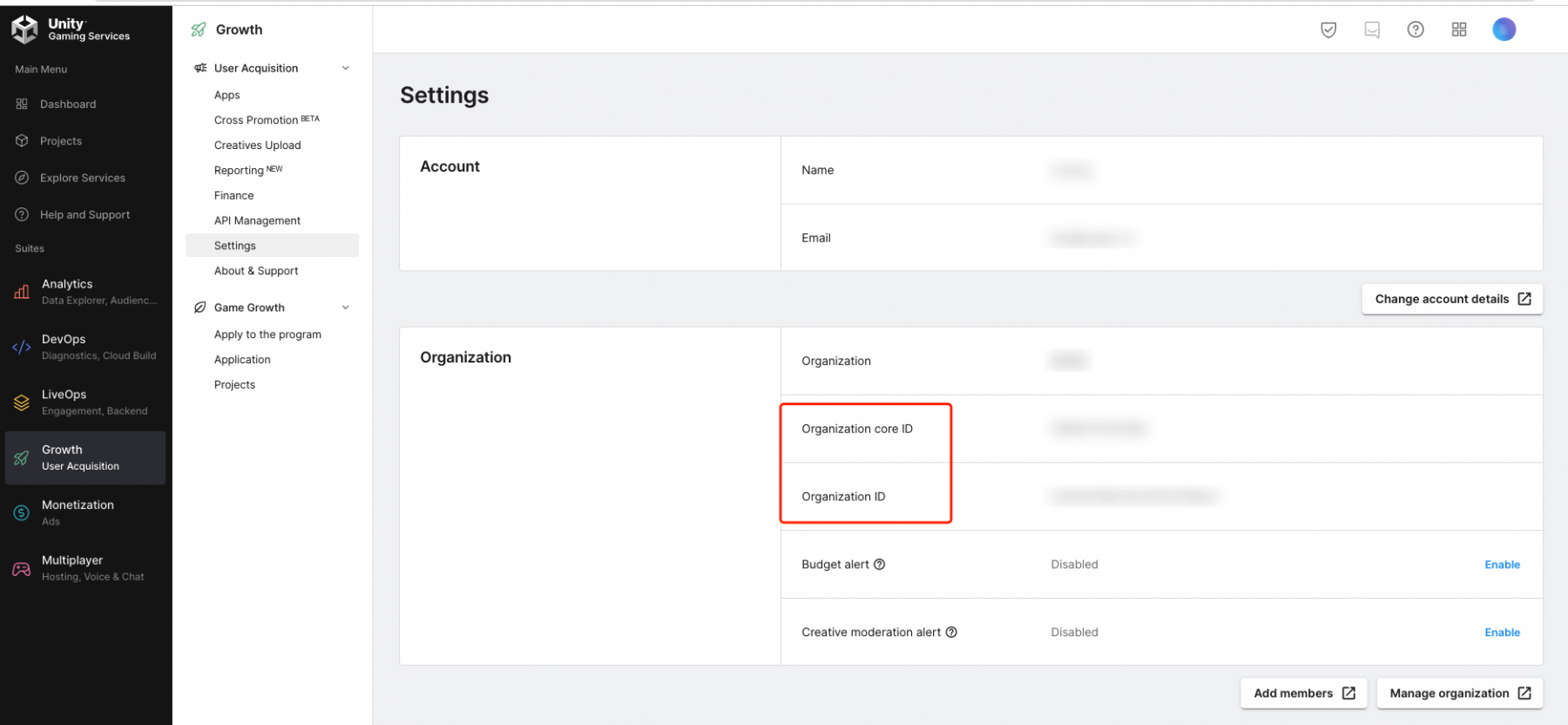Open the help question mark in top bar
The height and width of the screenshot is (725, 1568).
tap(1416, 30)
